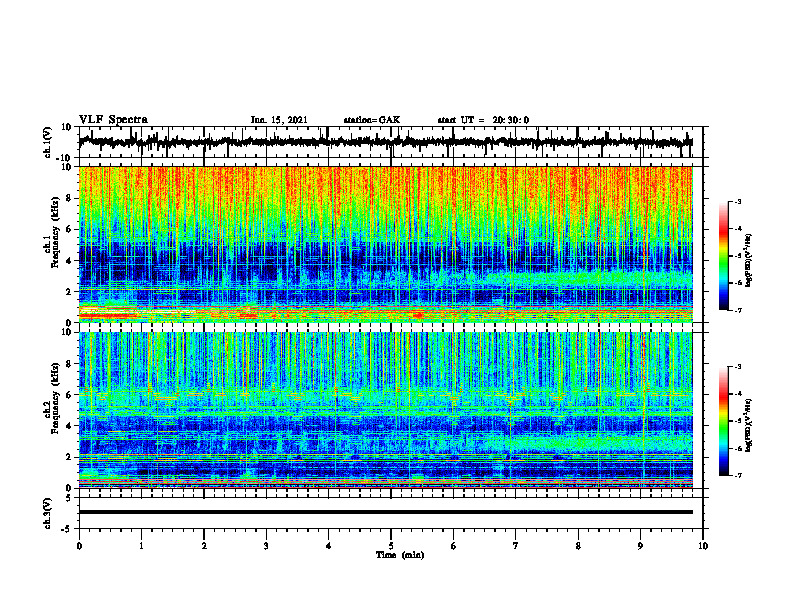Select the 'start UT = 20:30: 0' text

pos(483,120)
